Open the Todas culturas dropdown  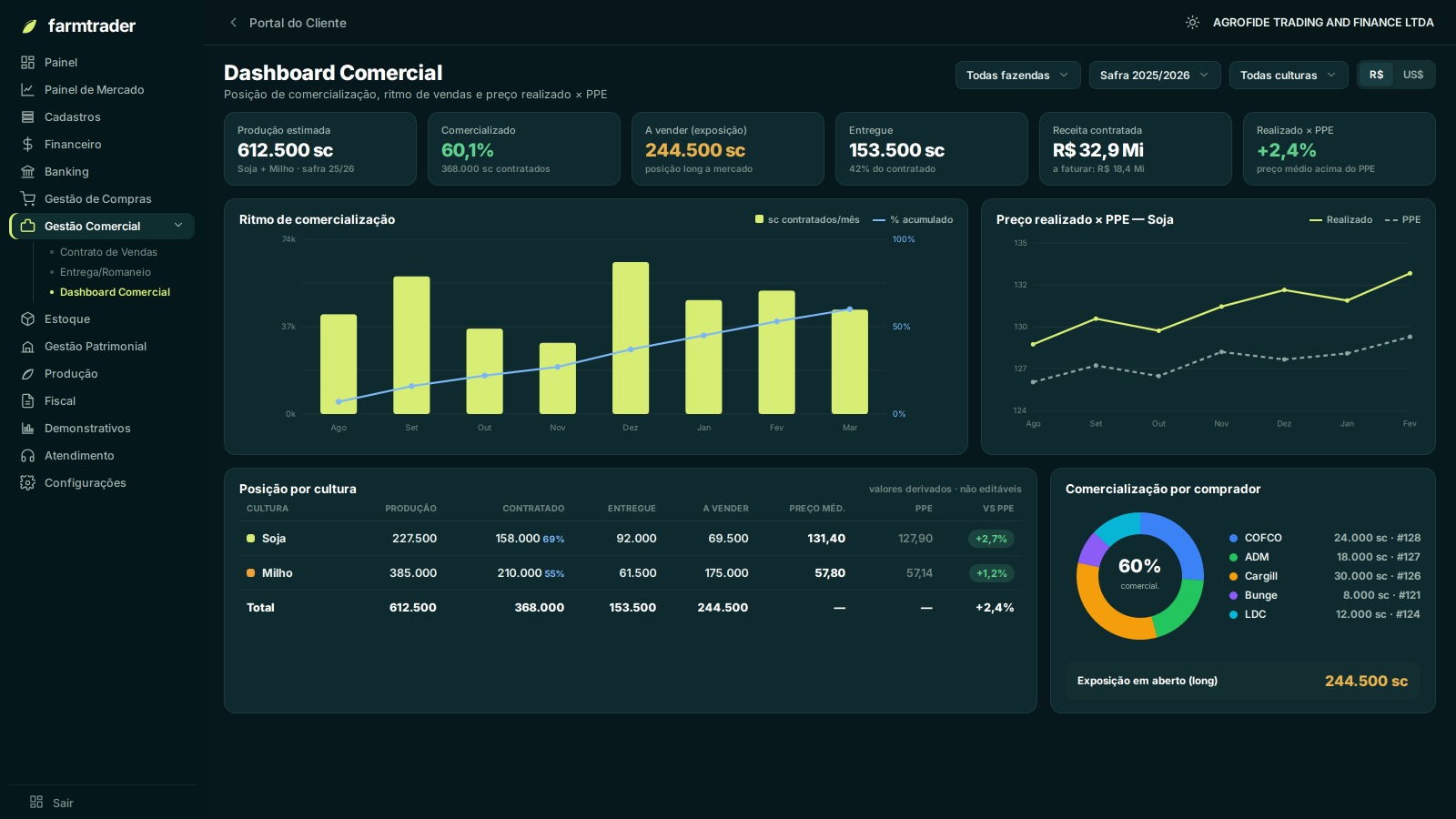click(x=1289, y=75)
